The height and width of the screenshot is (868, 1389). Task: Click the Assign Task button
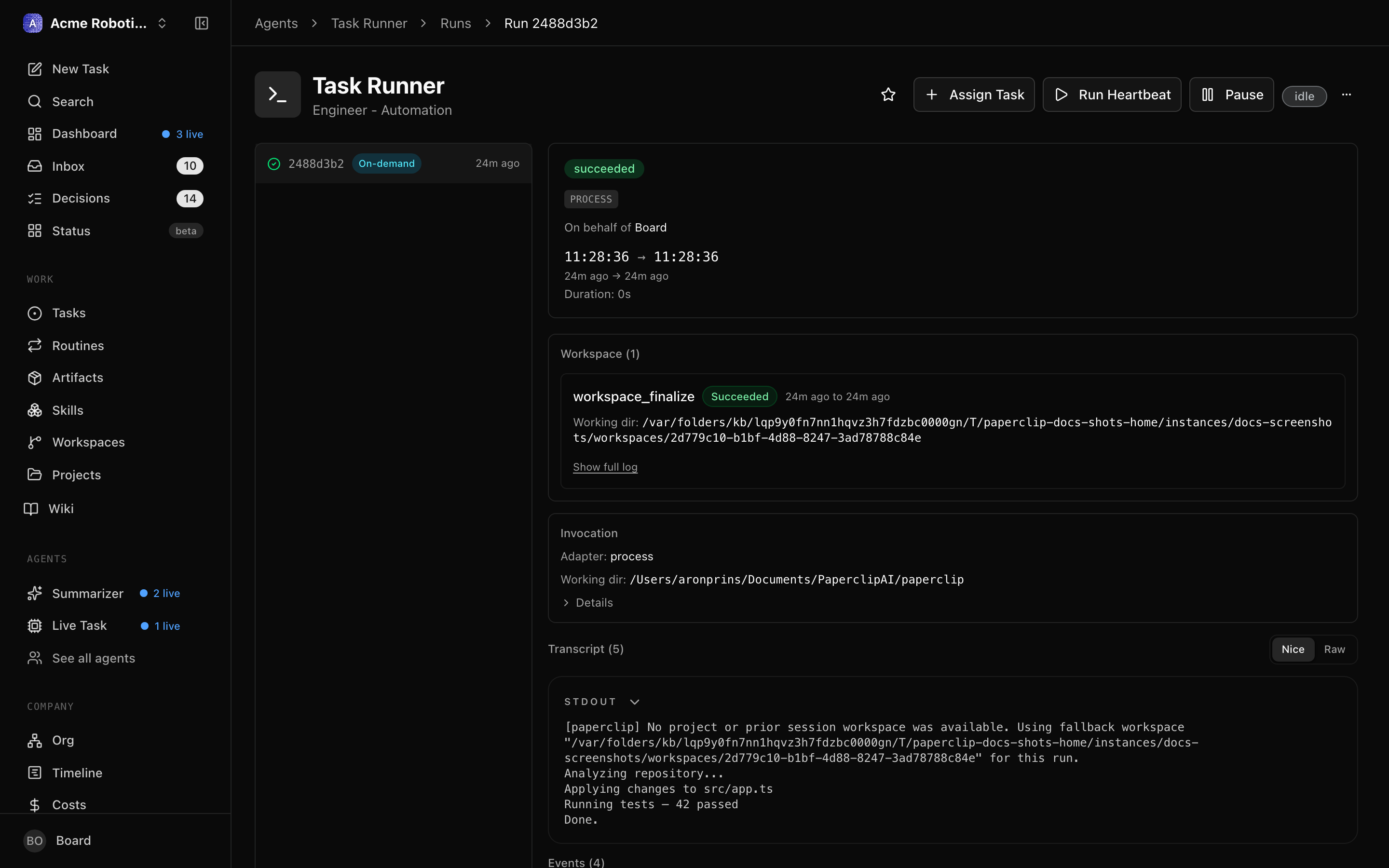pos(974,95)
